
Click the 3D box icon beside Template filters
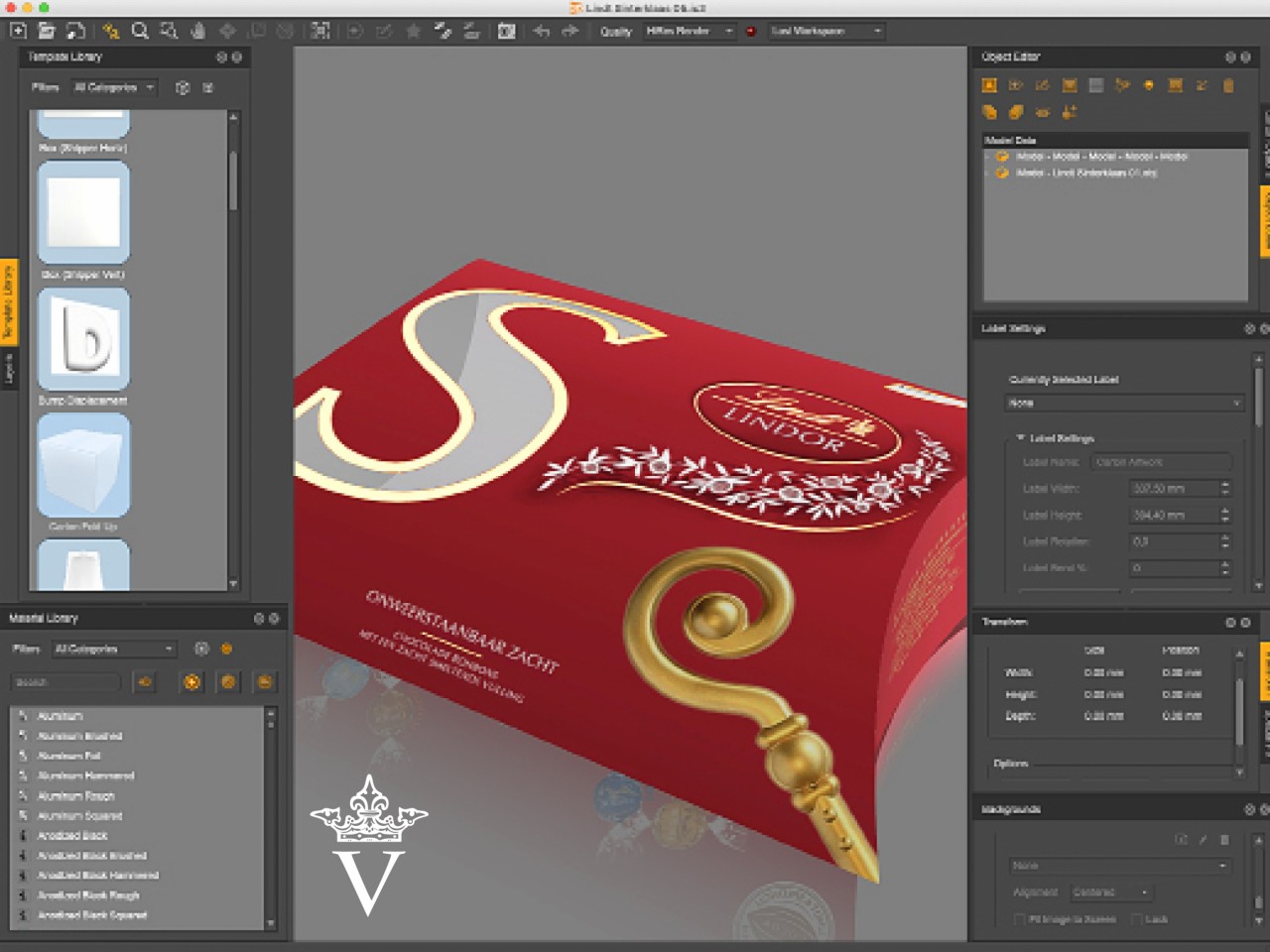[x=183, y=87]
